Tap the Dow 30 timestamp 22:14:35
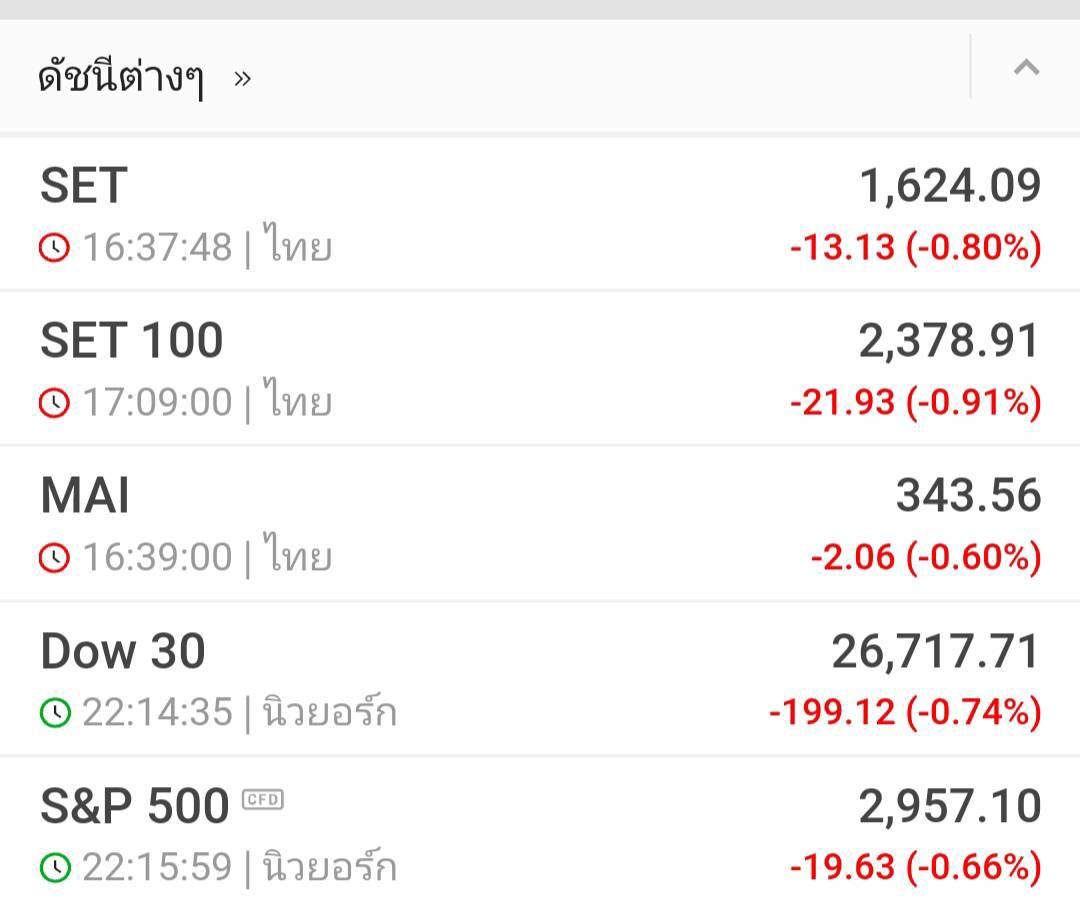Image resolution: width=1080 pixels, height=902 pixels. [157, 712]
